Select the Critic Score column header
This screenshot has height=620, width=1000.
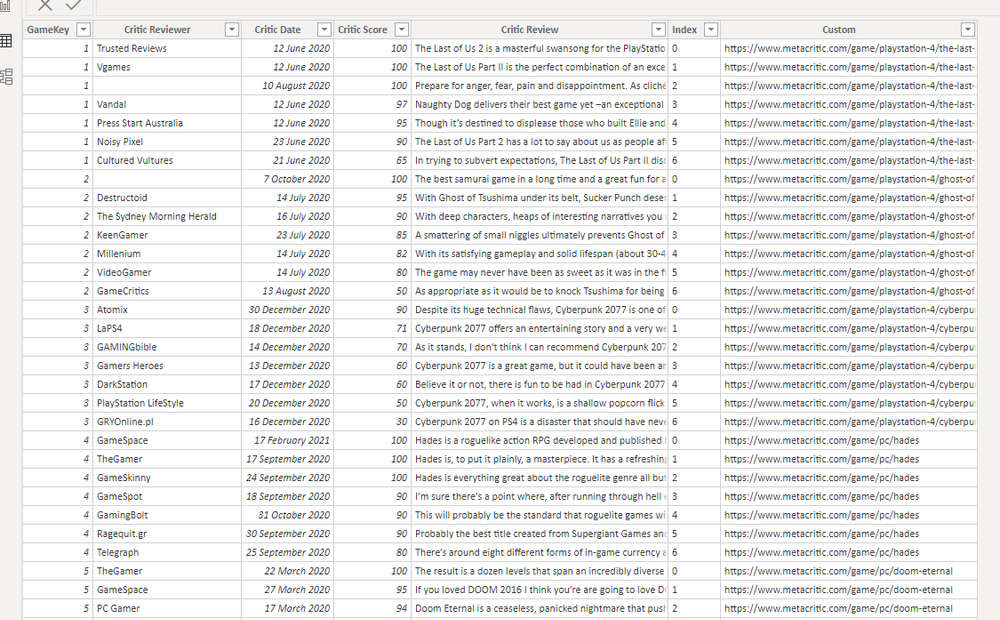click(x=372, y=29)
